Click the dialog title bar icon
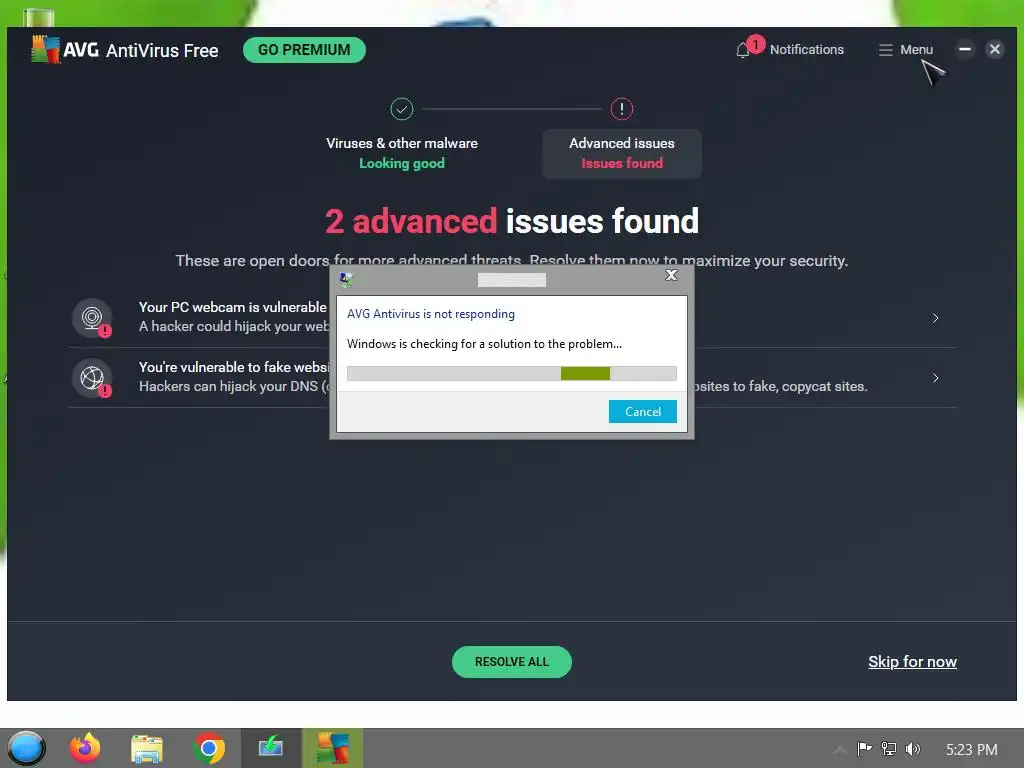Image resolution: width=1024 pixels, height=768 pixels. [346, 280]
